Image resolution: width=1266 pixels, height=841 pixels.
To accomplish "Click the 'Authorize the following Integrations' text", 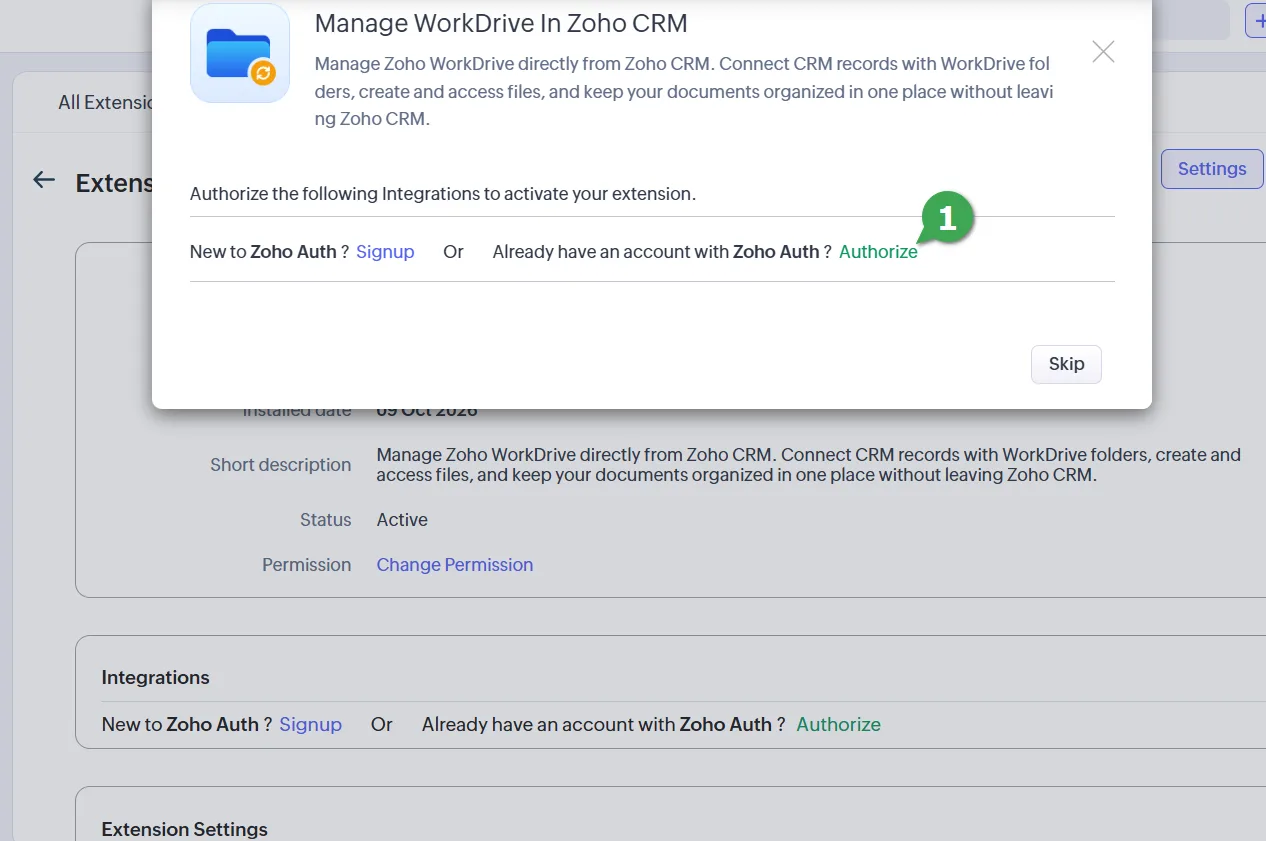I will pos(443,194).
